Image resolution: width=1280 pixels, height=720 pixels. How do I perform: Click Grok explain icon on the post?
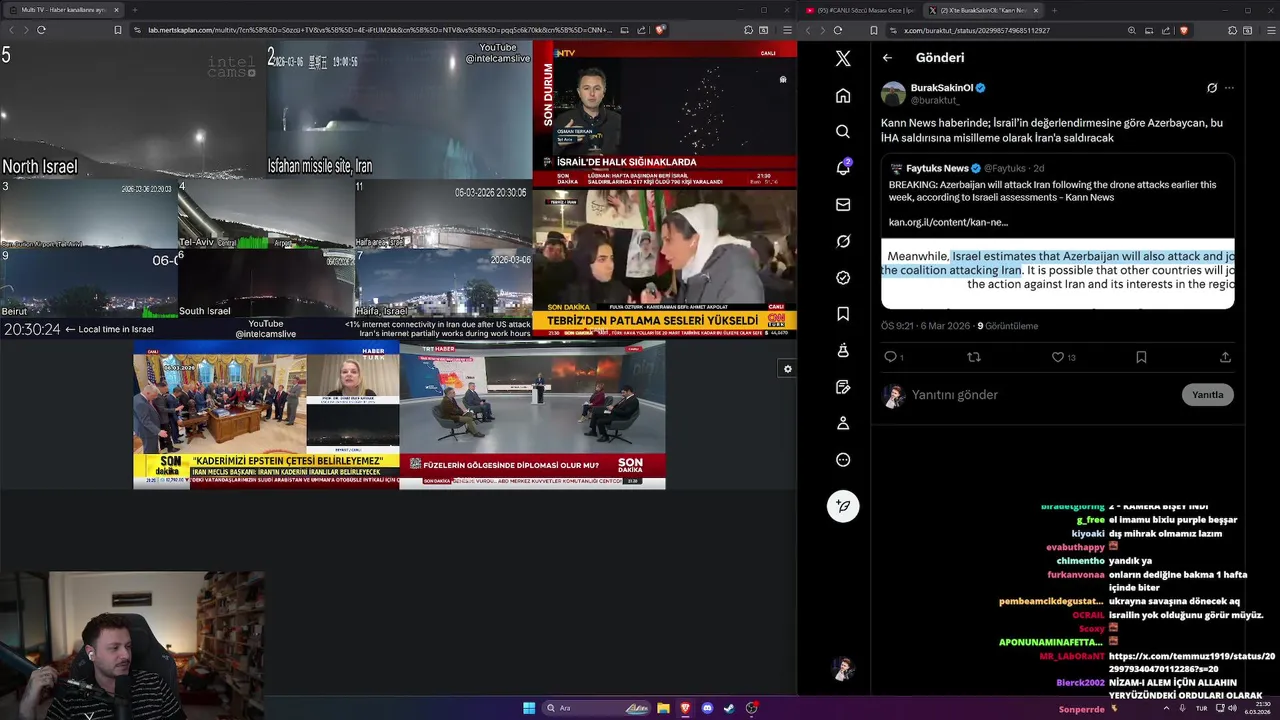click(1212, 88)
